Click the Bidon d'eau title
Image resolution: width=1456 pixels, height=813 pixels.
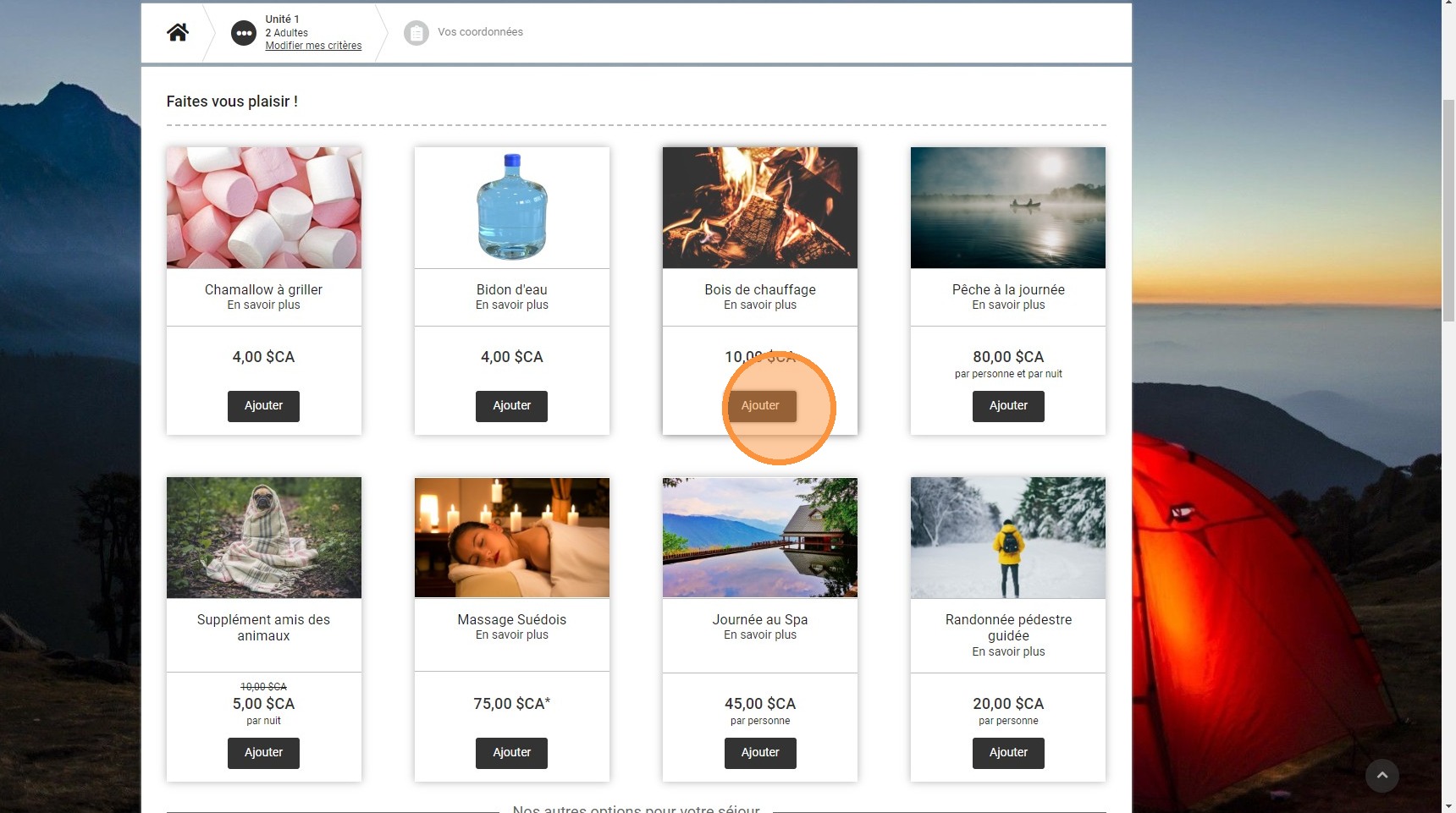pyautogui.click(x=511, y=289)
